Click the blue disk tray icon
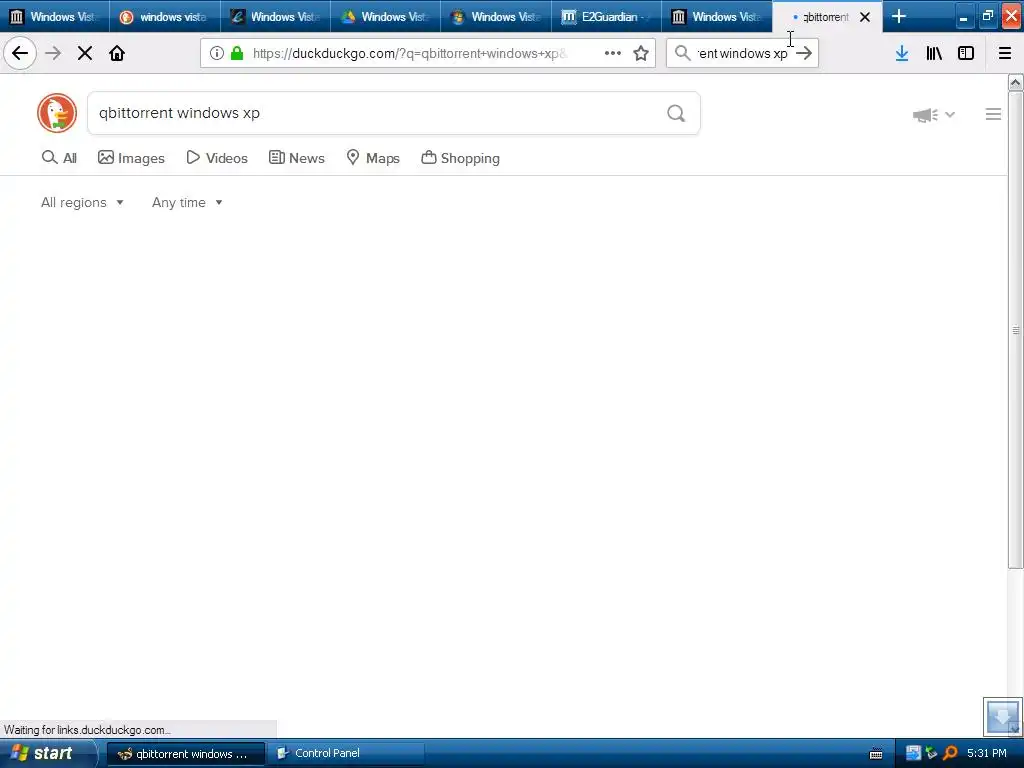1024x768 pixels. tap(913, 754)
